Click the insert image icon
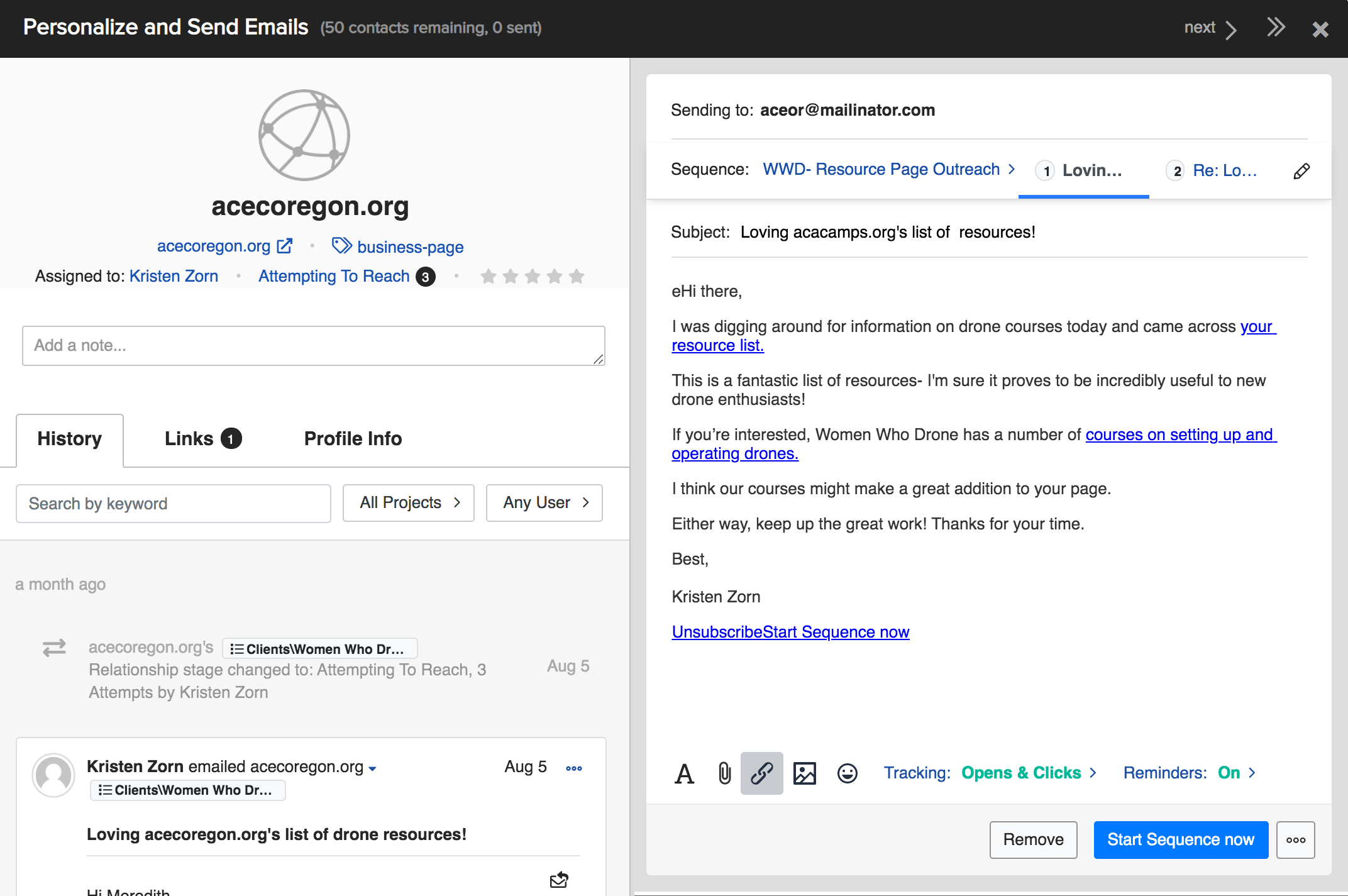 click(804, 773)
